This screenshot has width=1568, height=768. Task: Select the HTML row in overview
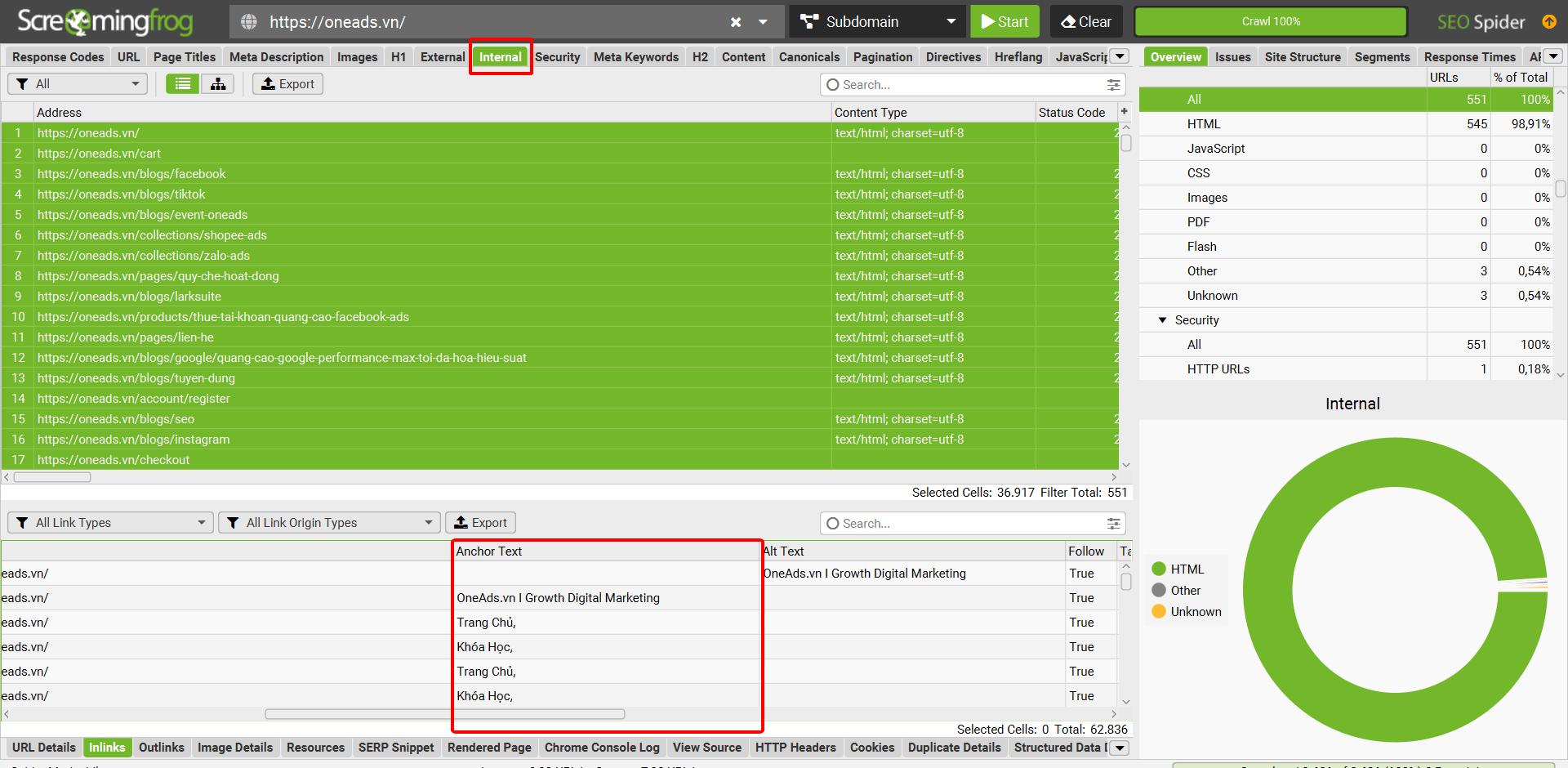(1346, 124)
